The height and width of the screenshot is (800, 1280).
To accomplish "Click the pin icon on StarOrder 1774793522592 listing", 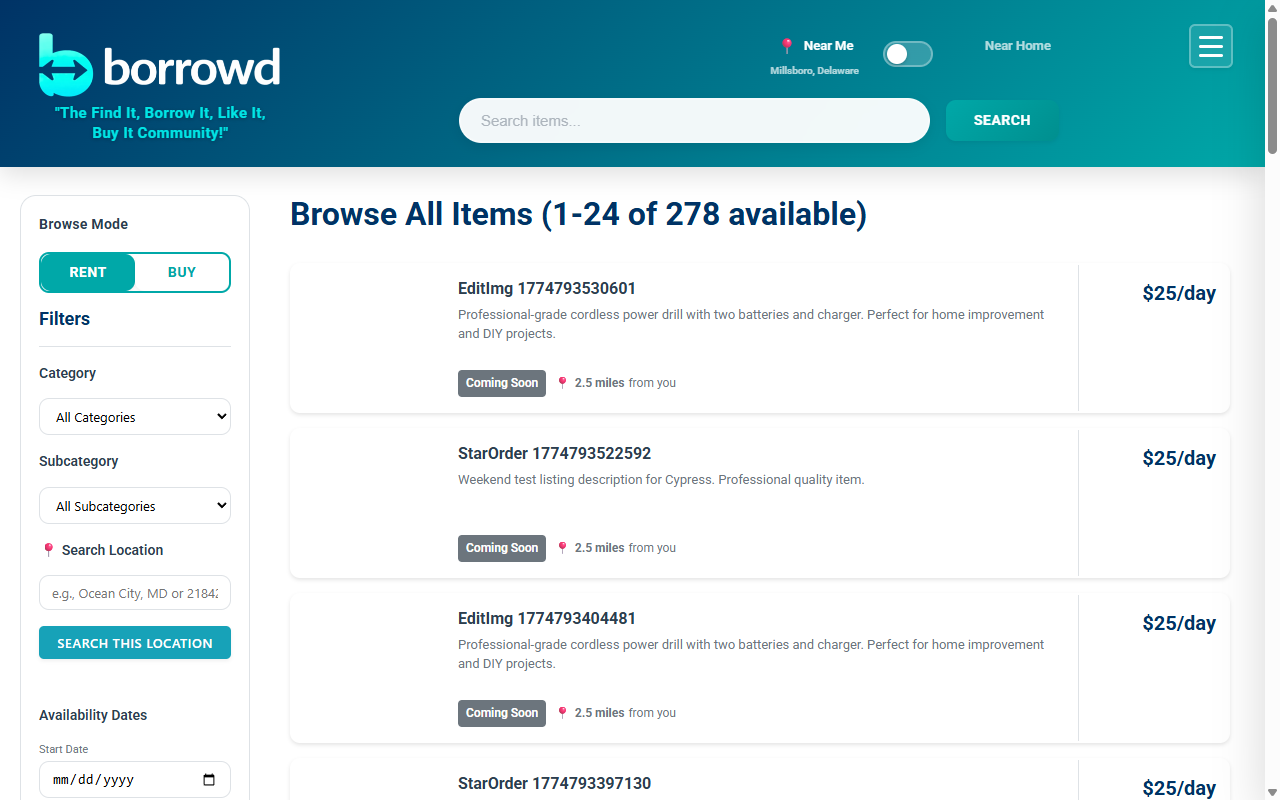I will pos(562,548).
